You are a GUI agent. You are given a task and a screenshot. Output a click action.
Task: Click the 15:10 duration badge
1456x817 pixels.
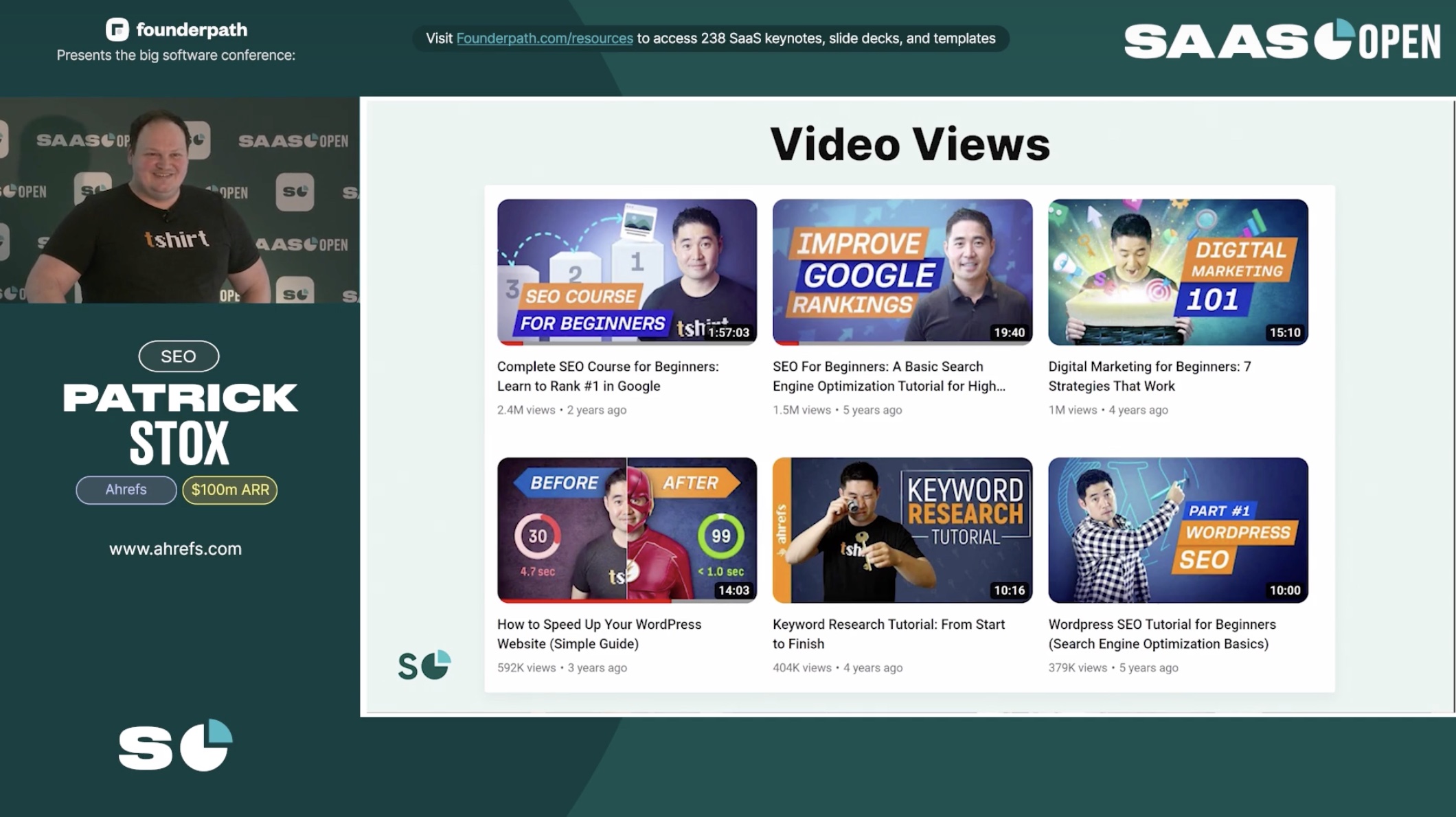(x=1285, y=332)
